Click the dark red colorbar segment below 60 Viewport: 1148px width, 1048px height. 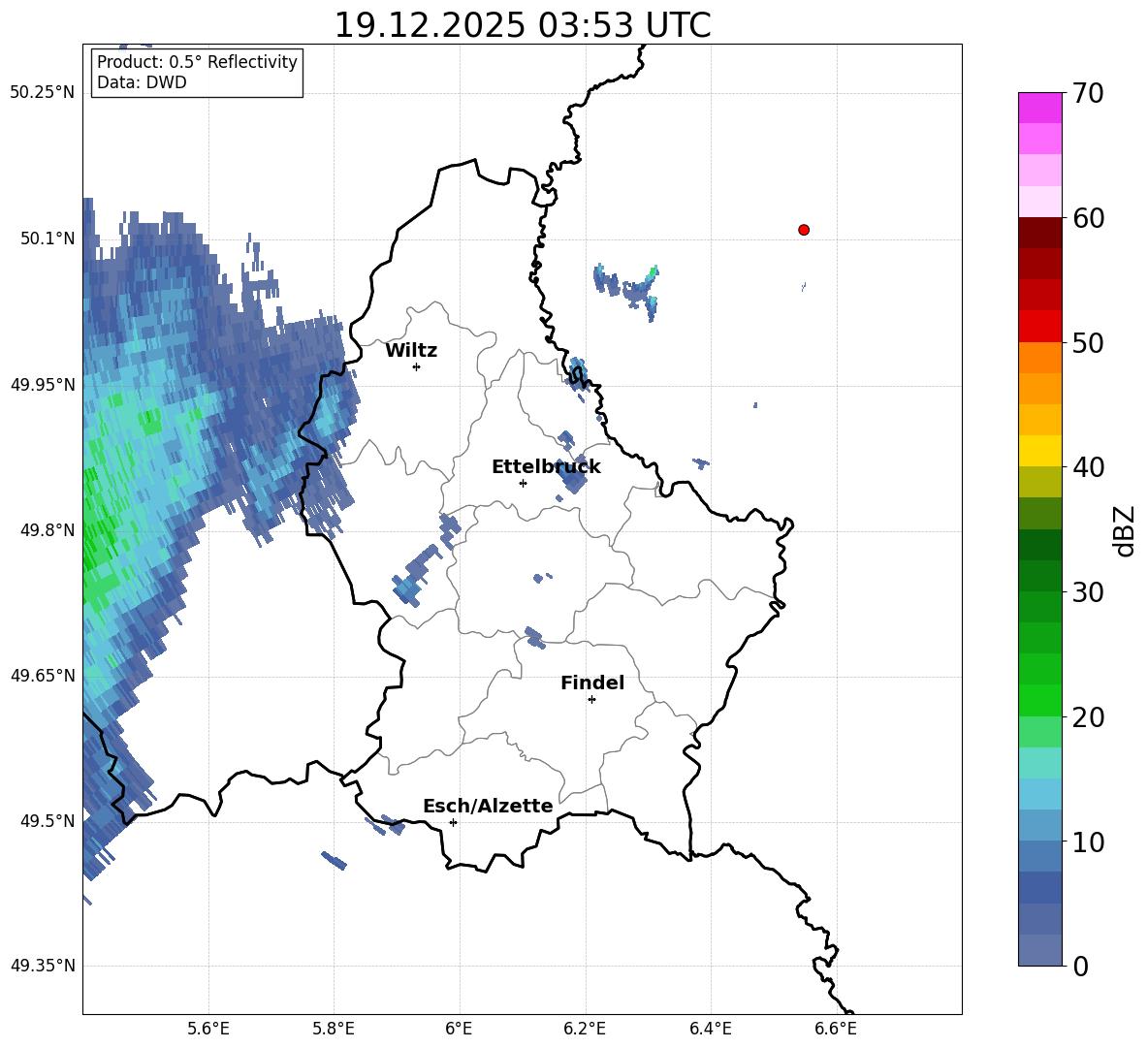coord(1039,233)
